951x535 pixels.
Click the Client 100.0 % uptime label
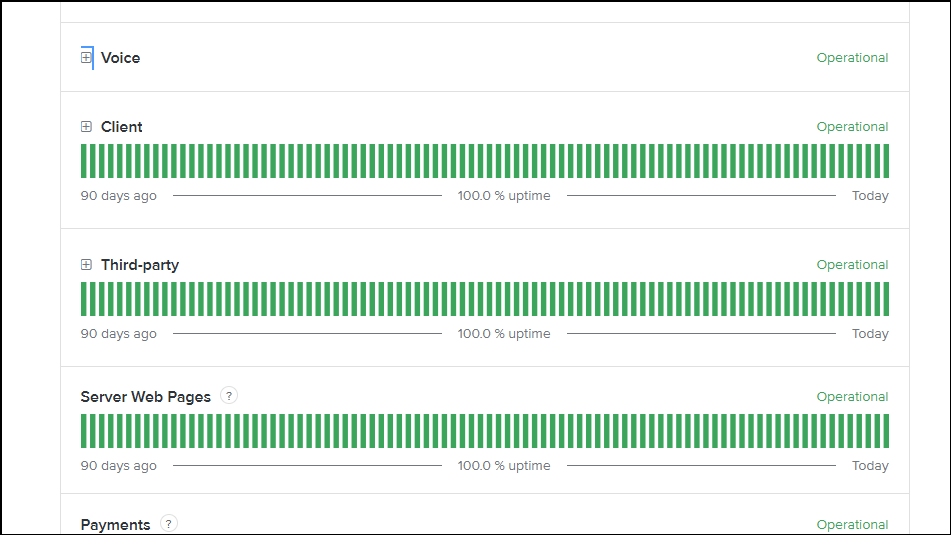click(504, 196)
